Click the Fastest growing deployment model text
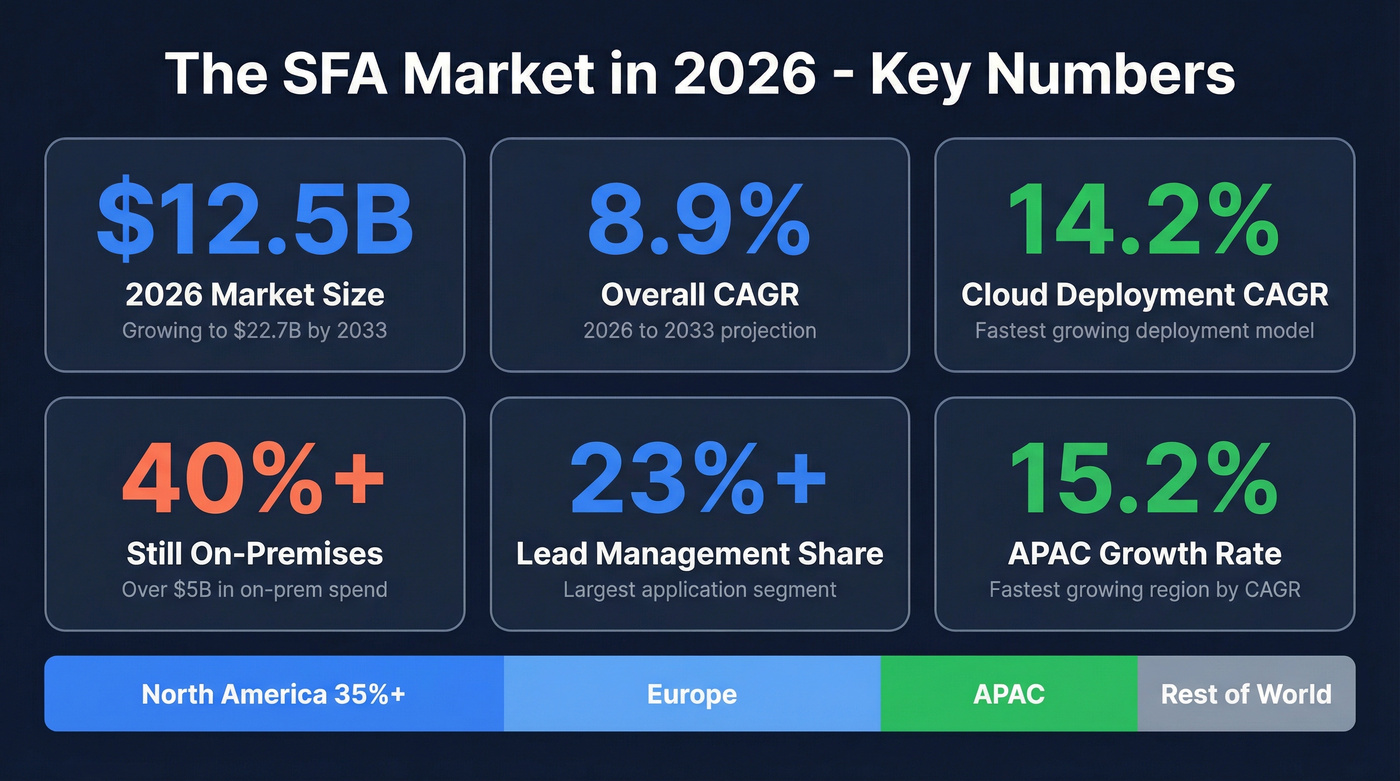 pyautogui.click(x=1144, y=331)
